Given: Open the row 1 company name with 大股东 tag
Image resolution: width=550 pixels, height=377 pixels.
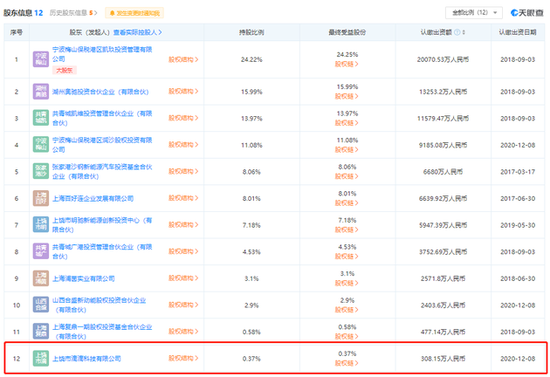Looking at the screenshot, I should [x=102, y=54].
